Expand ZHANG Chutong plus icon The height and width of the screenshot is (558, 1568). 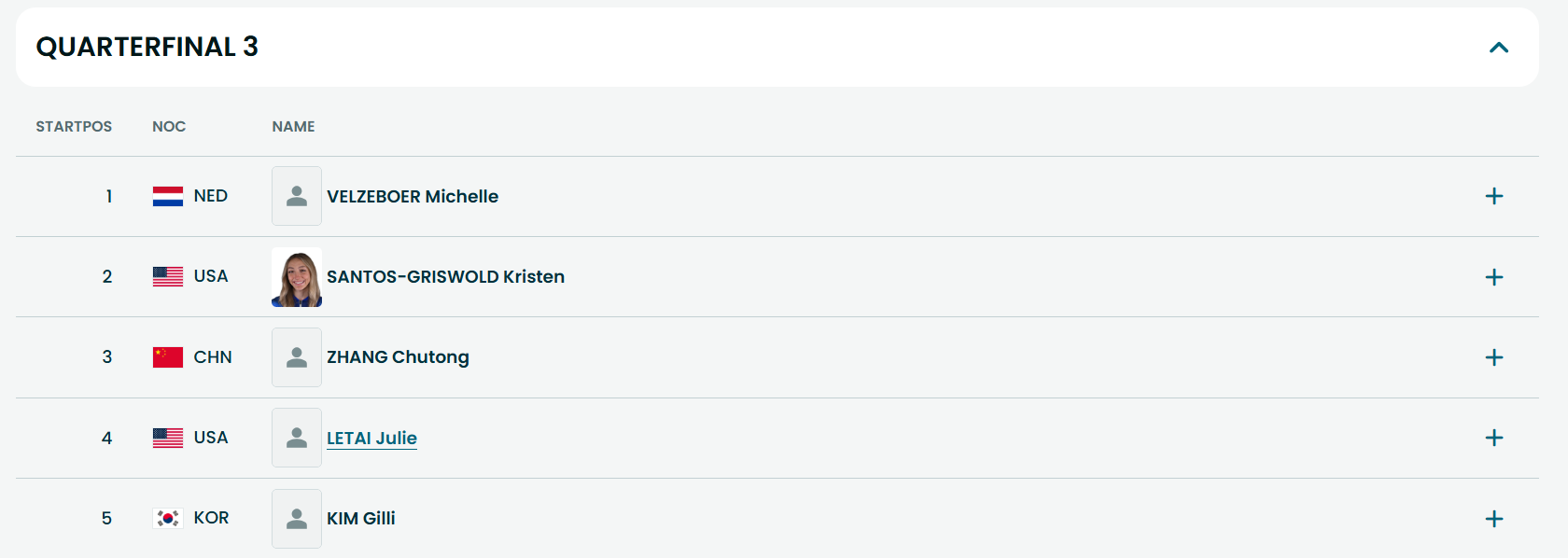(x=1493, y=357)
